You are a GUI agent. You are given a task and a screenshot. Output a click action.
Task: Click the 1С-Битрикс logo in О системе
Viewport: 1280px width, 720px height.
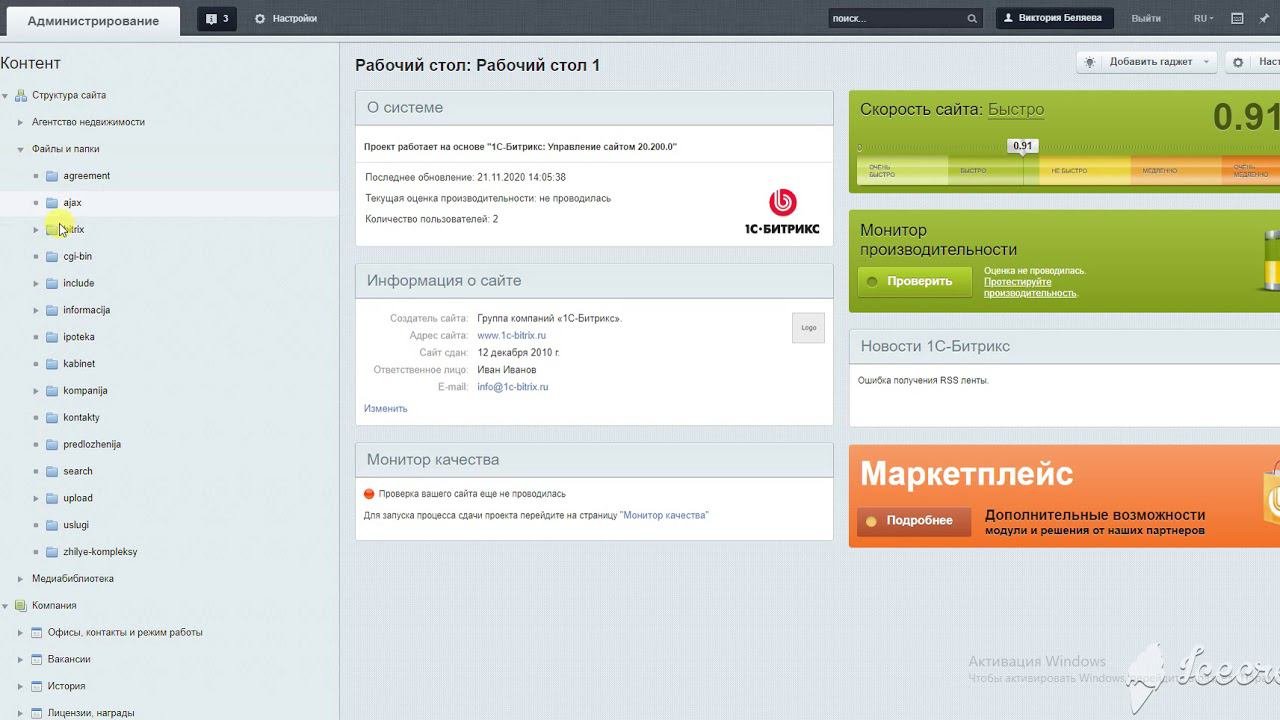tap(782, 212)
